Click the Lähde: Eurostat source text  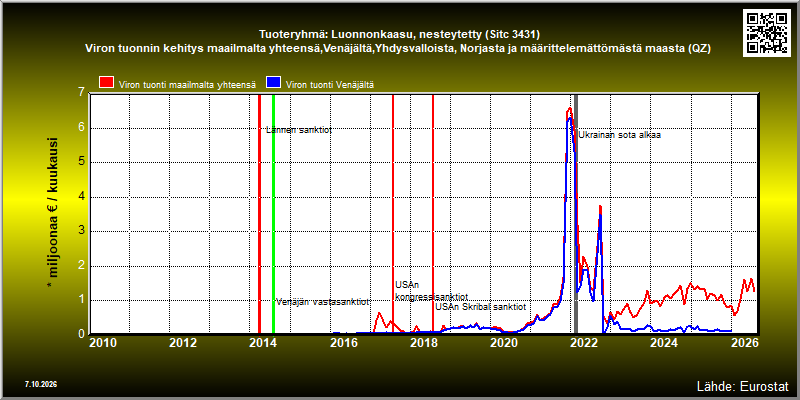click(743, 385)
